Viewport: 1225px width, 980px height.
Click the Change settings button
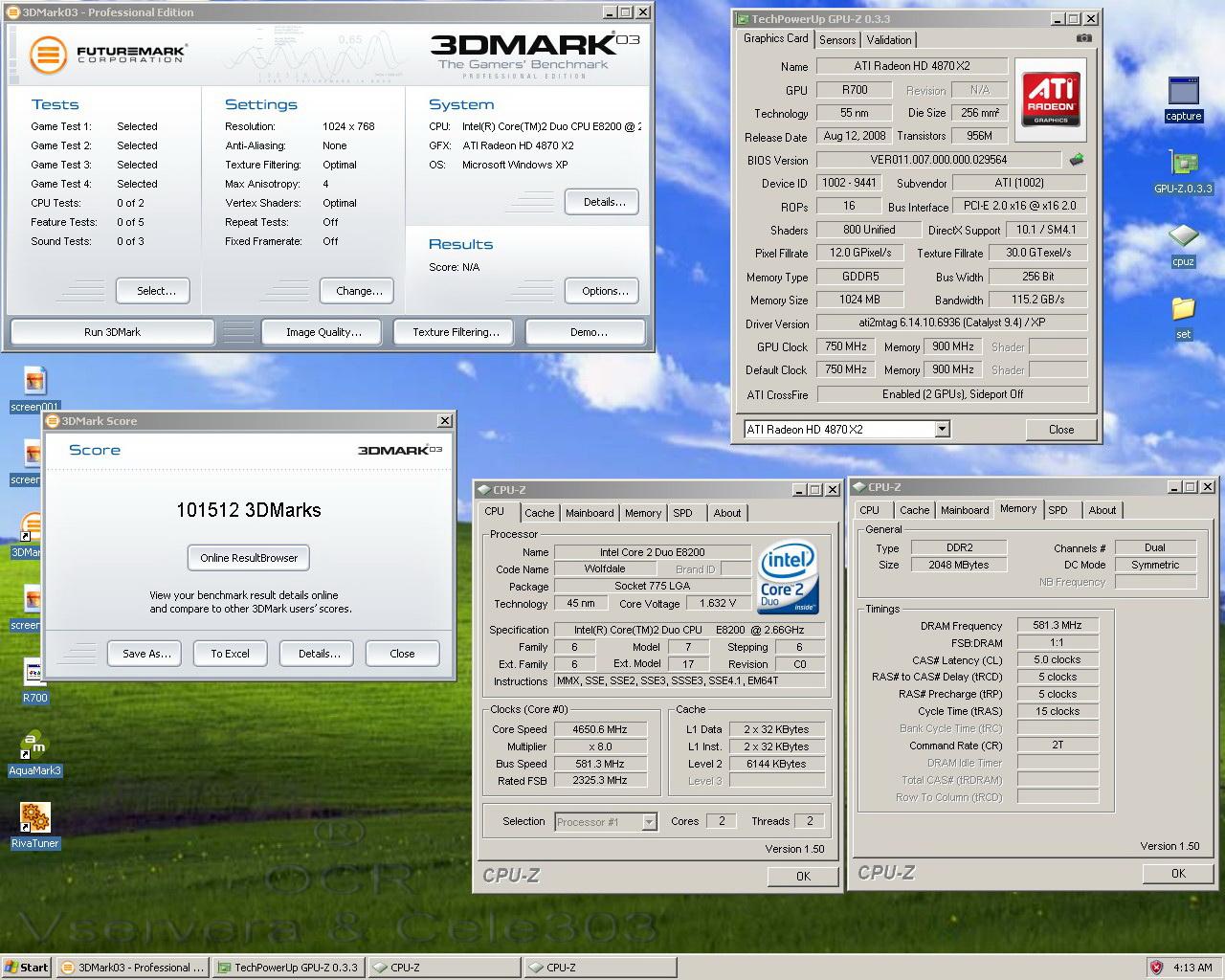[x=359, y=291]
